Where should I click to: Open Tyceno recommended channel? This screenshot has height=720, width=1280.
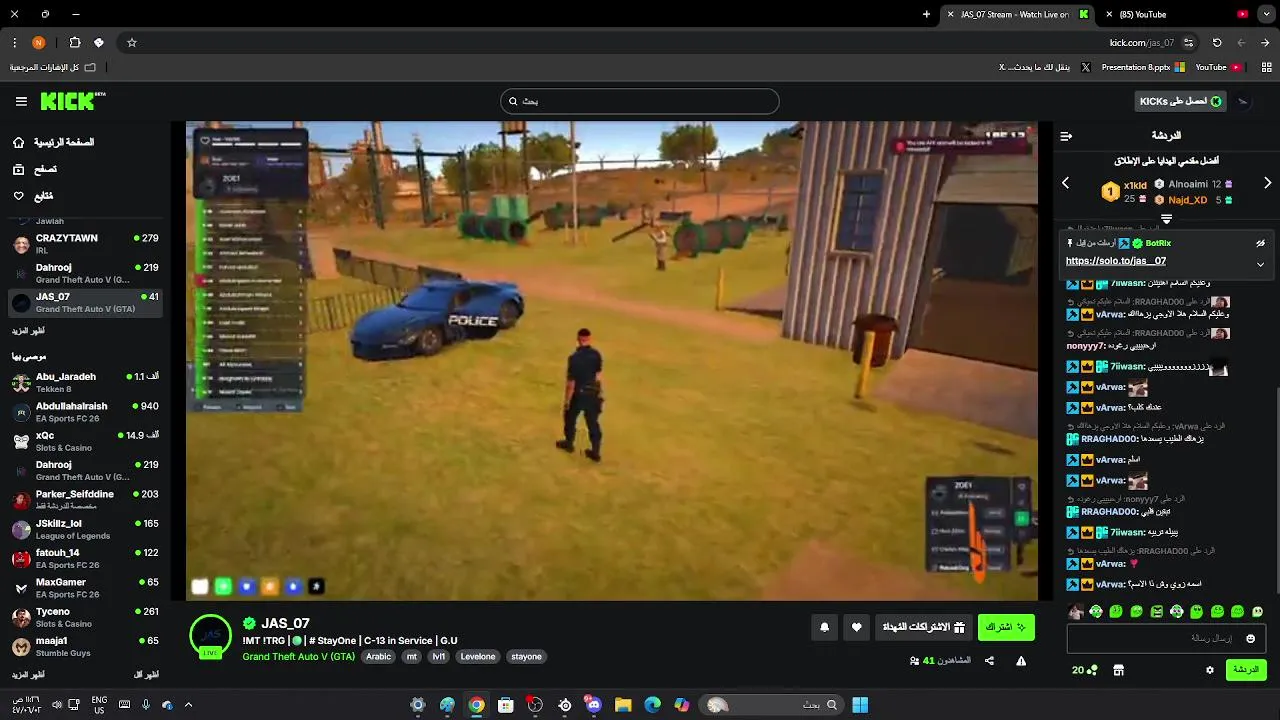tap(84, 617)
